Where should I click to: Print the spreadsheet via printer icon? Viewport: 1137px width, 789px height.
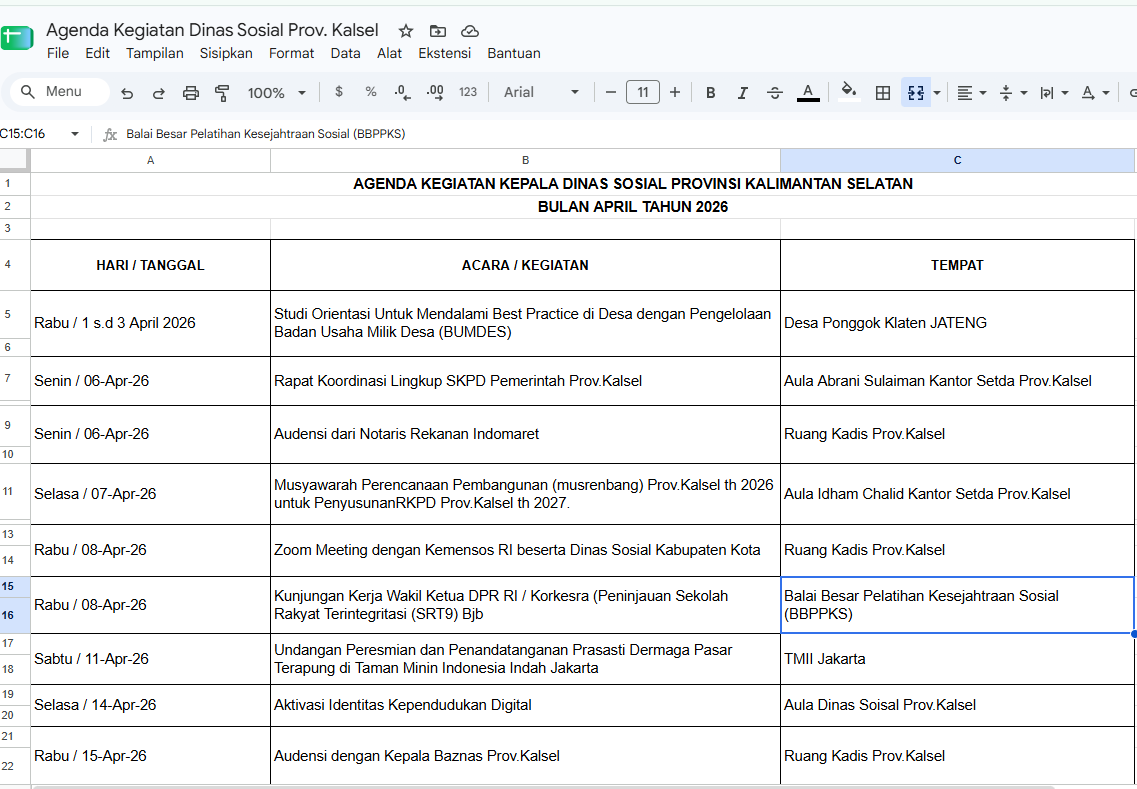click(x=191, y=93)
